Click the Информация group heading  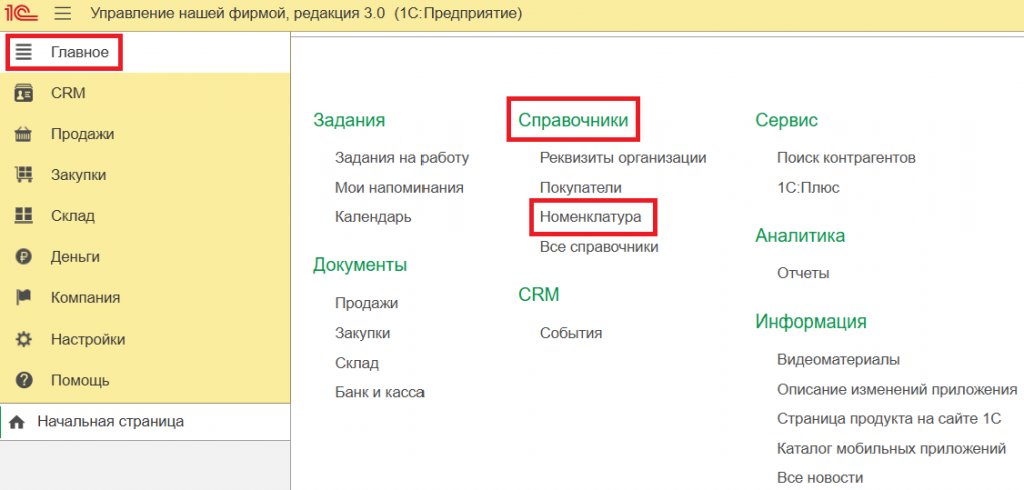click(x=810, y=321)
